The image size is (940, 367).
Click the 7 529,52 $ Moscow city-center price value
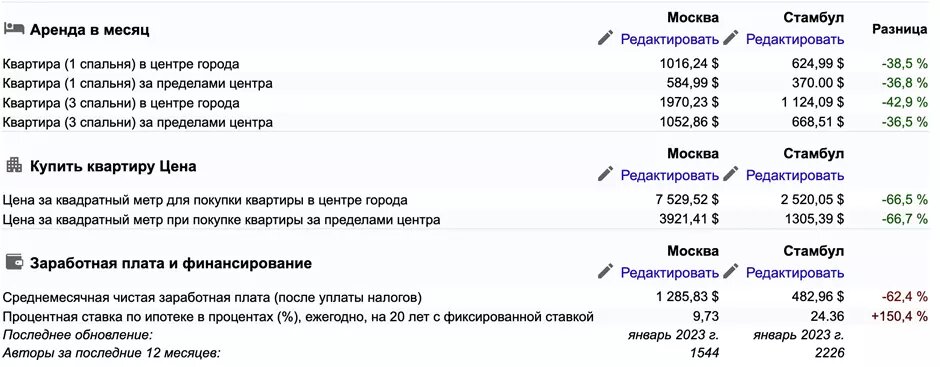click(x=687, y=200)
